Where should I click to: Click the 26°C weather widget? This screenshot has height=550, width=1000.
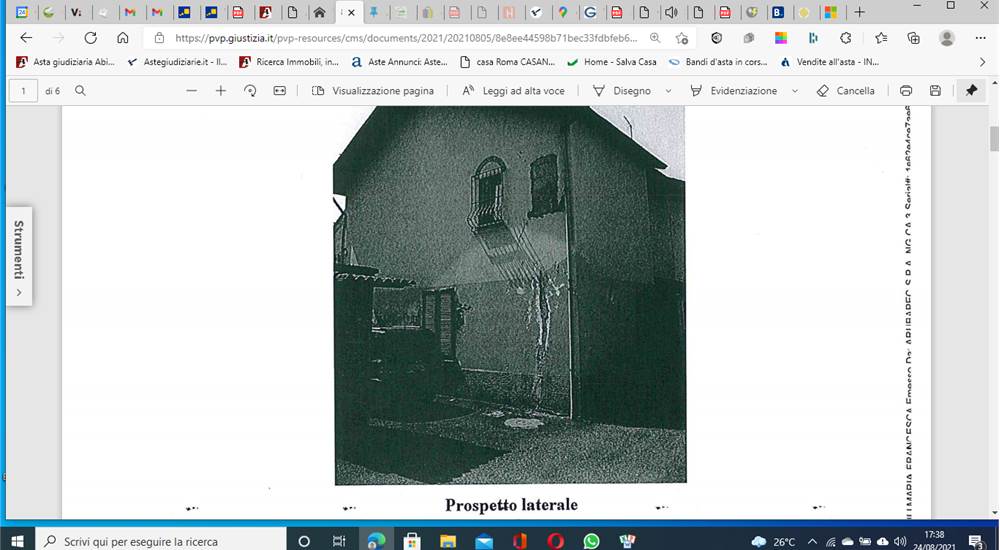774,542
